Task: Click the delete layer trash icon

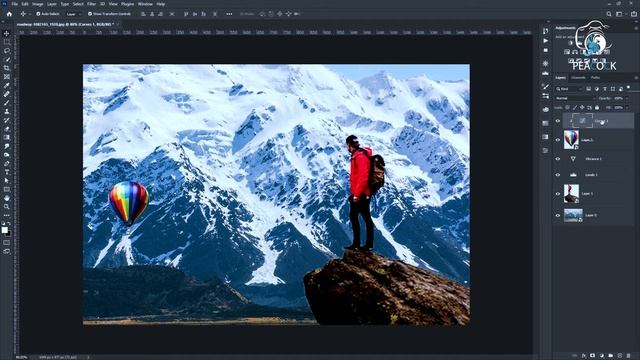Action: click(x=629, y=356)
